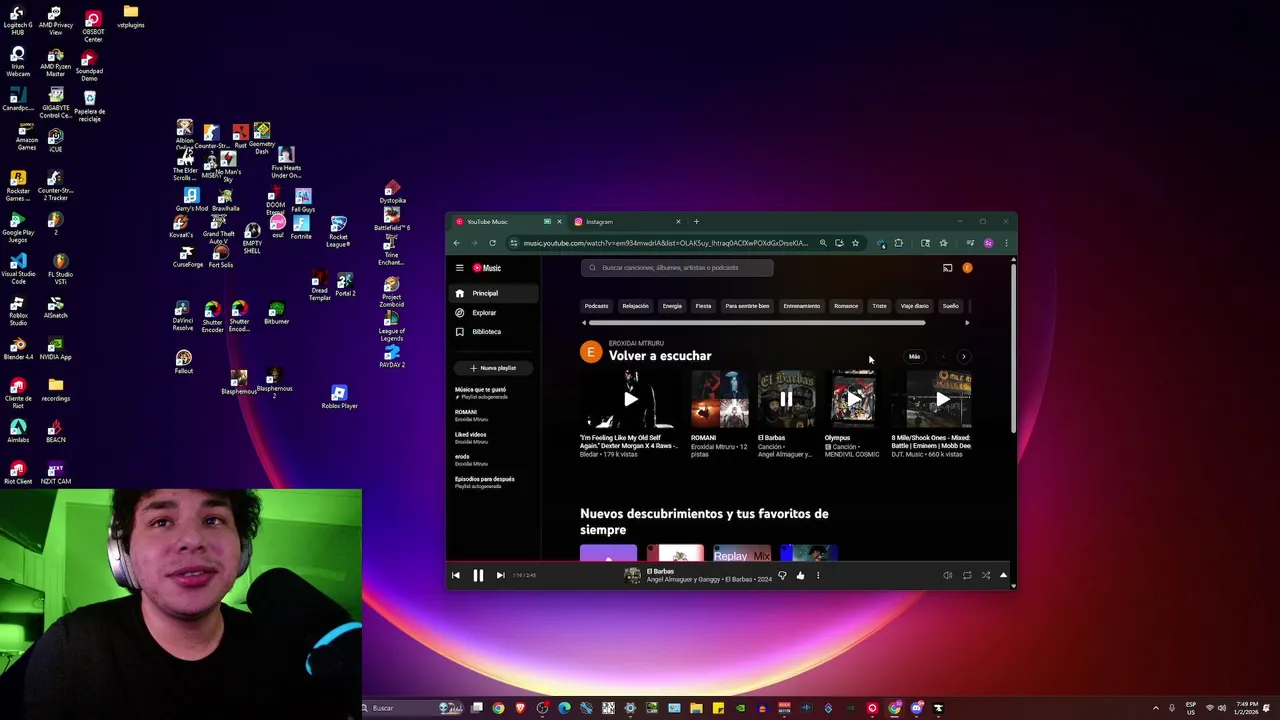Open the Música que te gustó playlist
This screenshot has height=720, width=1280.
[x=481, y=393]
